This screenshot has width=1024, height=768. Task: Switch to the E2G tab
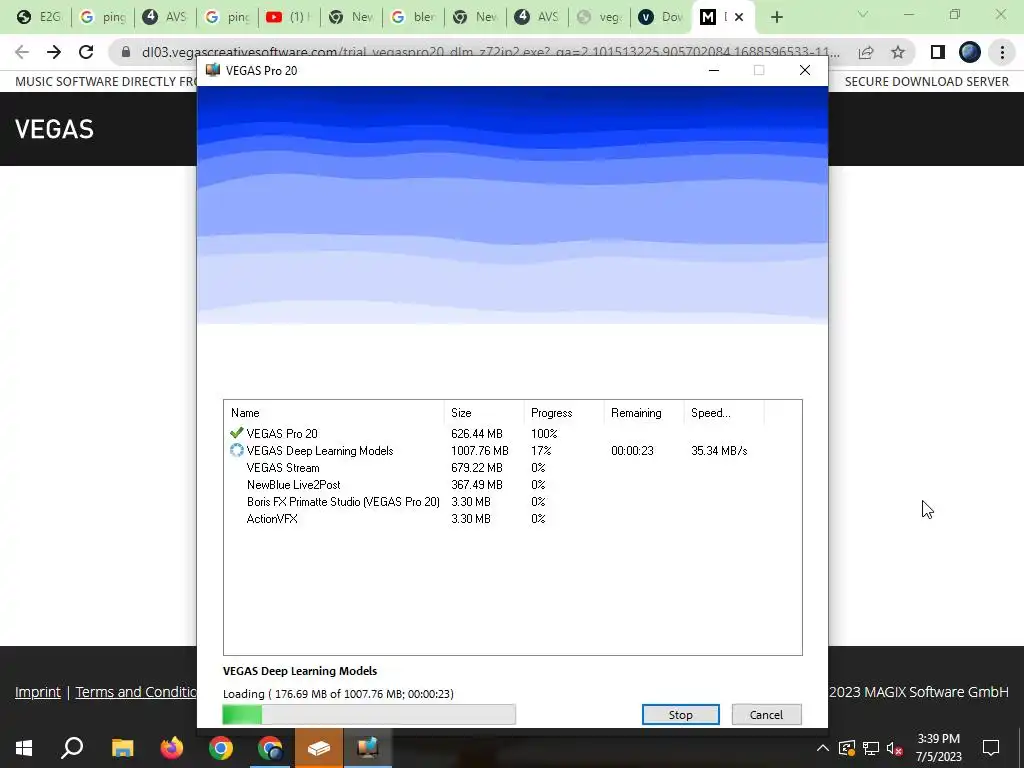[39, 17]
